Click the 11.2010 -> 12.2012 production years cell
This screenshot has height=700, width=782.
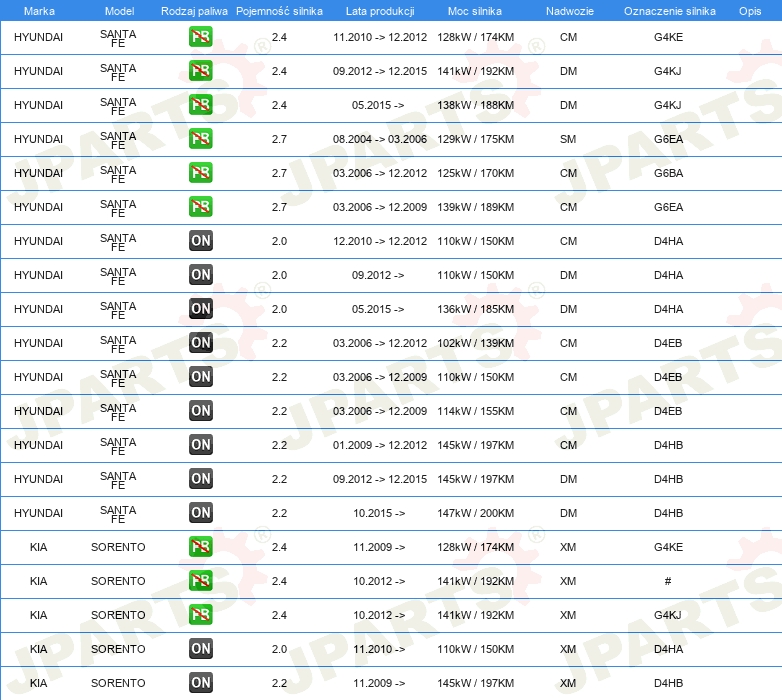point(380,37)
